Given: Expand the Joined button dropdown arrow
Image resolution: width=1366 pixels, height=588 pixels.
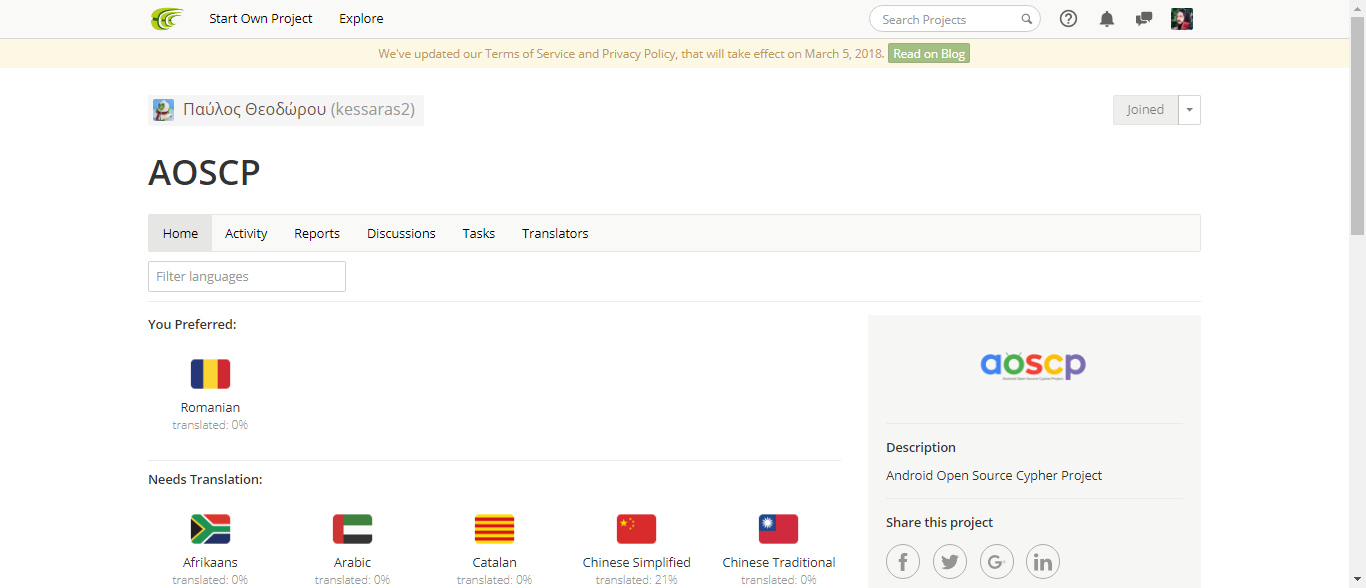Looking at the screenshot, I should 1189,110.
